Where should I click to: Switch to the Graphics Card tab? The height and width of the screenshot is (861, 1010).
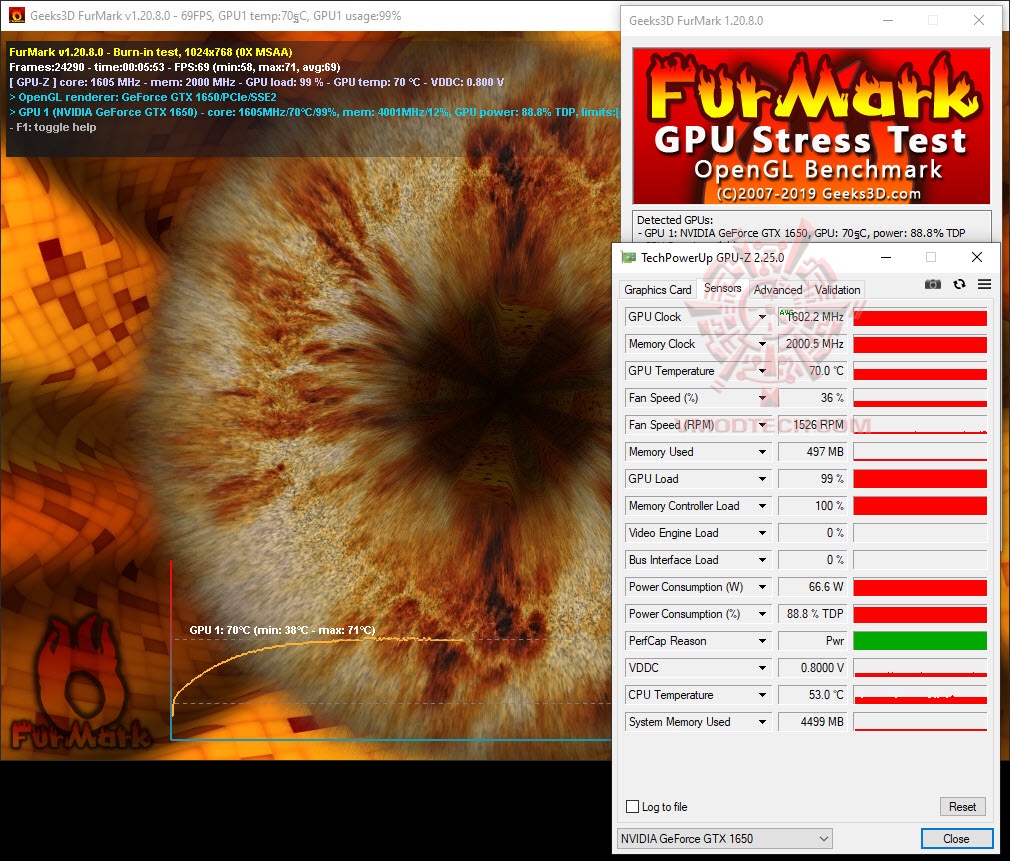[x=658, y=290]
